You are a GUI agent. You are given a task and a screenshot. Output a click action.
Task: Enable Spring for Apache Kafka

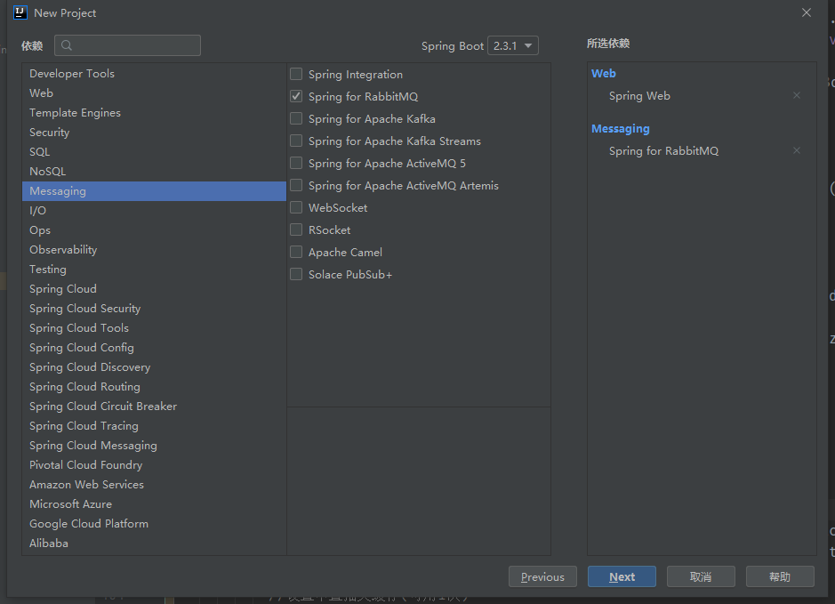tap(296, 118)
